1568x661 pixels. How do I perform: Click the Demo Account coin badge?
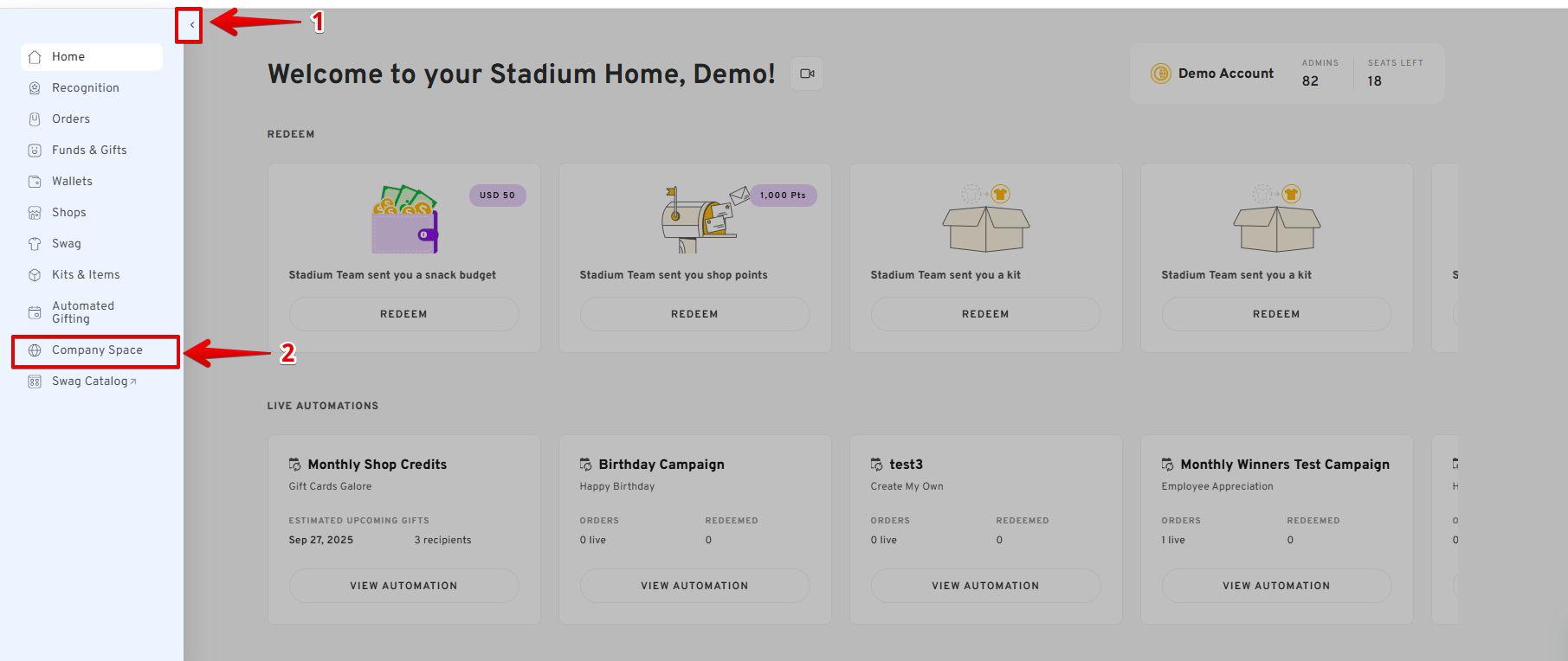click(1160, 74)
